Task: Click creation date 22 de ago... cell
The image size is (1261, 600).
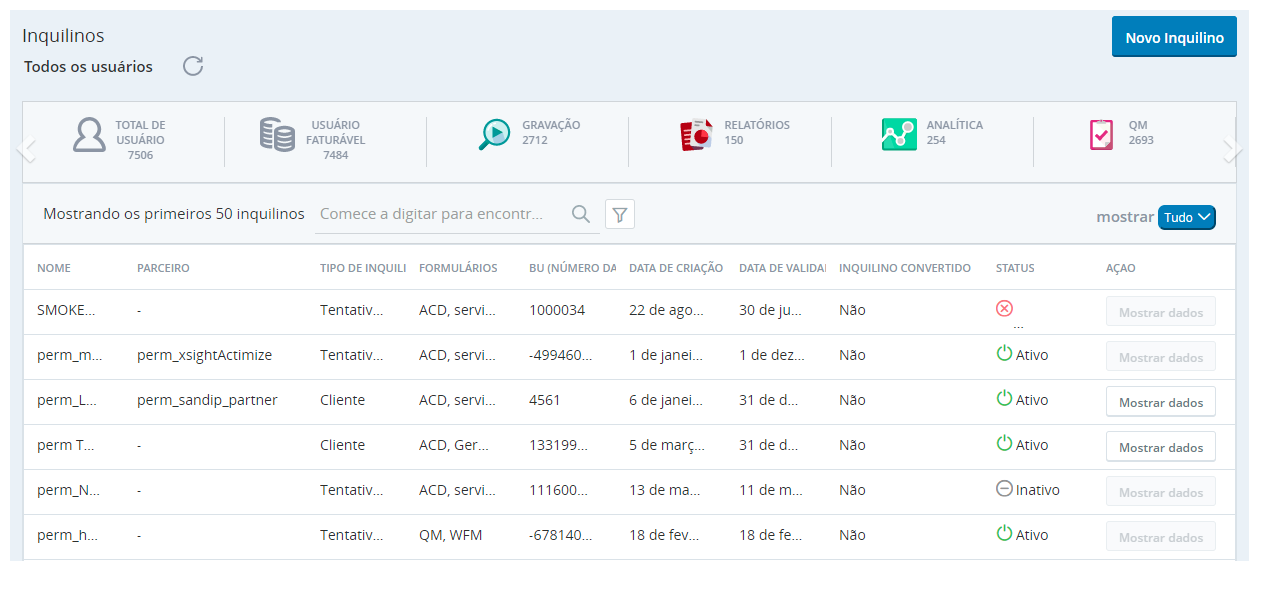Action: coord(666,310)
